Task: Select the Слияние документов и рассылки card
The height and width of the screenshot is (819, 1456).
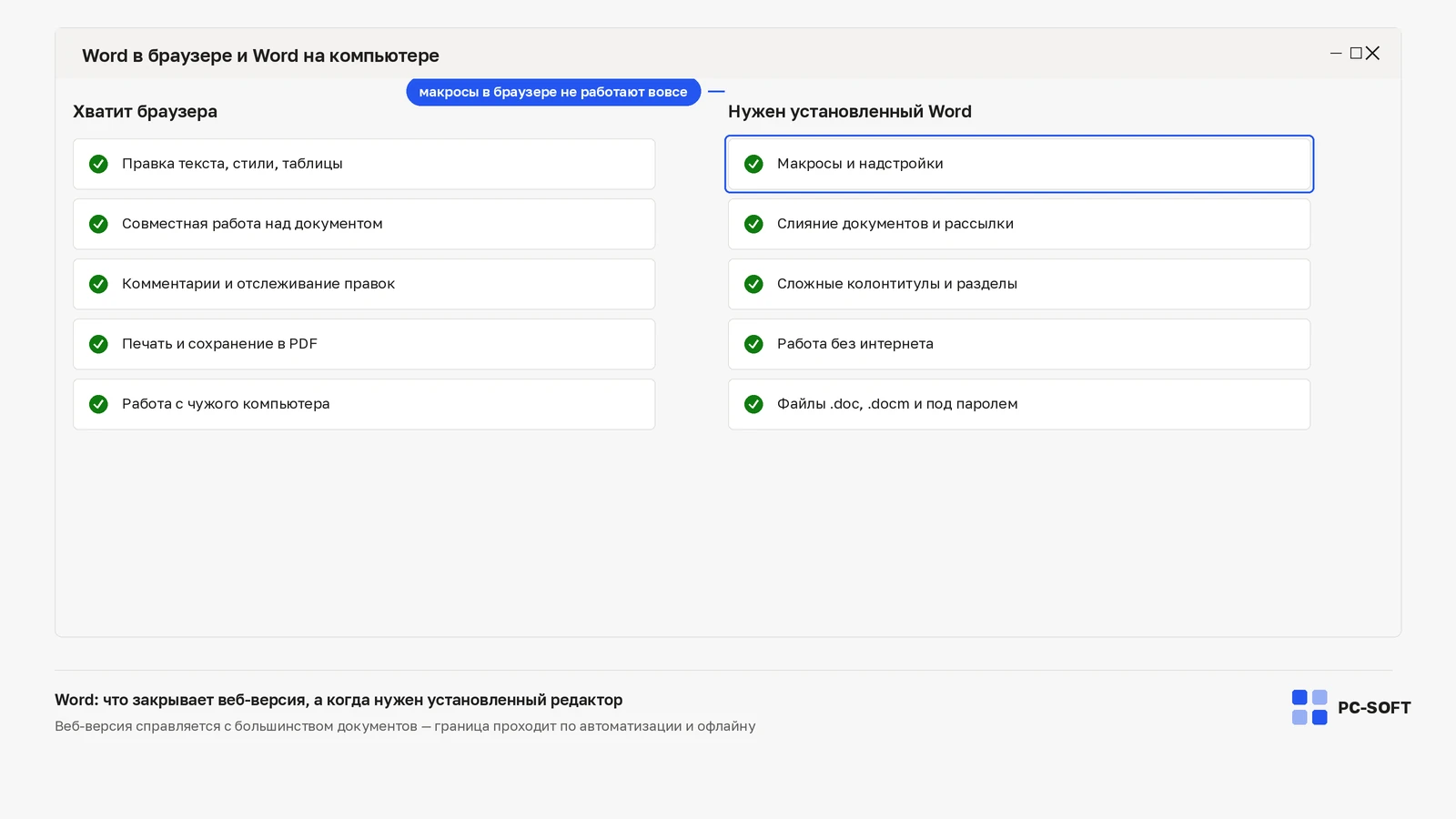Action: point(1019,224)
